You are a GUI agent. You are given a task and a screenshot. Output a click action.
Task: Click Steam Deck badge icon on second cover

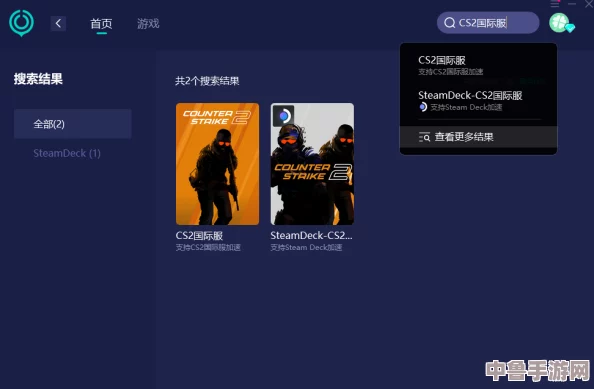click(283, 116)
